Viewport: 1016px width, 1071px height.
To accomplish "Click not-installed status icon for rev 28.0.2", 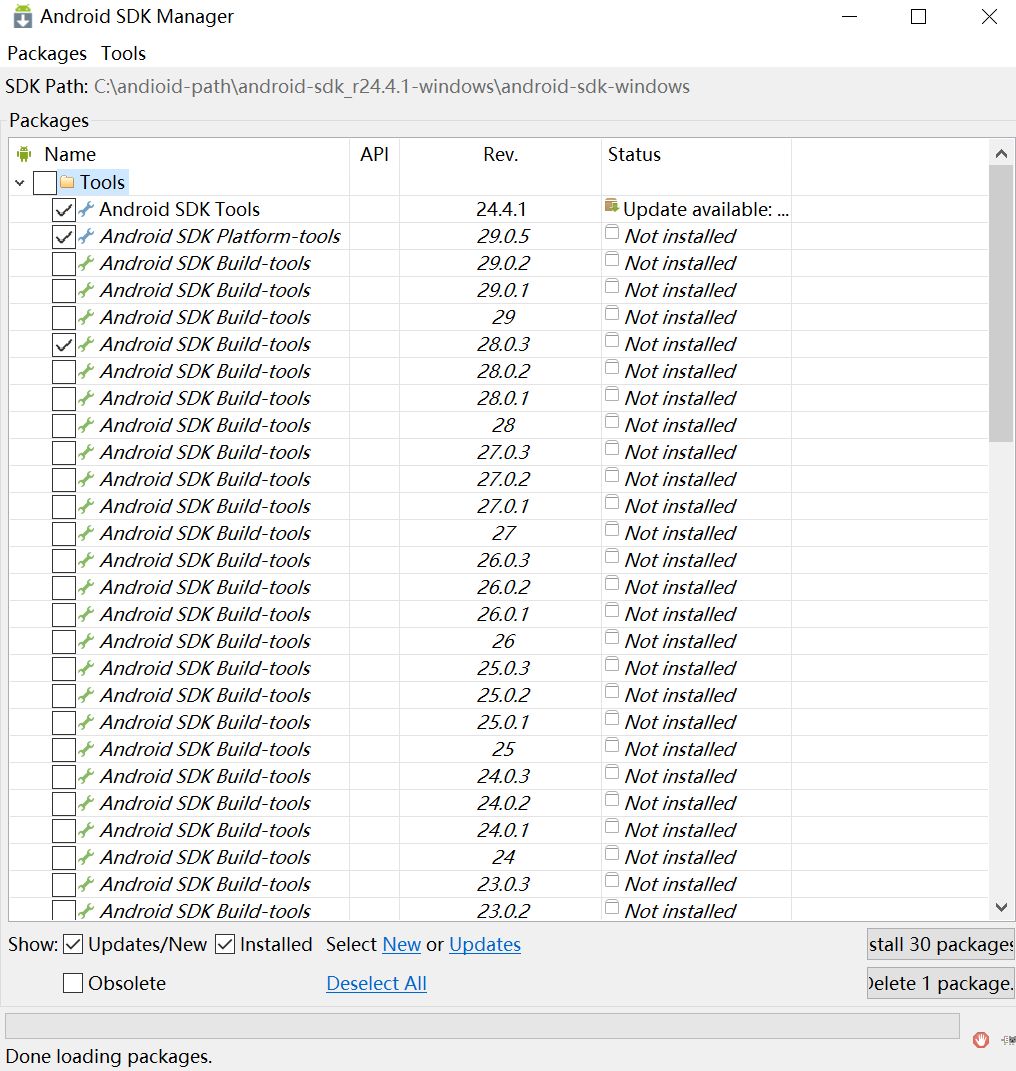I will 612,368.
